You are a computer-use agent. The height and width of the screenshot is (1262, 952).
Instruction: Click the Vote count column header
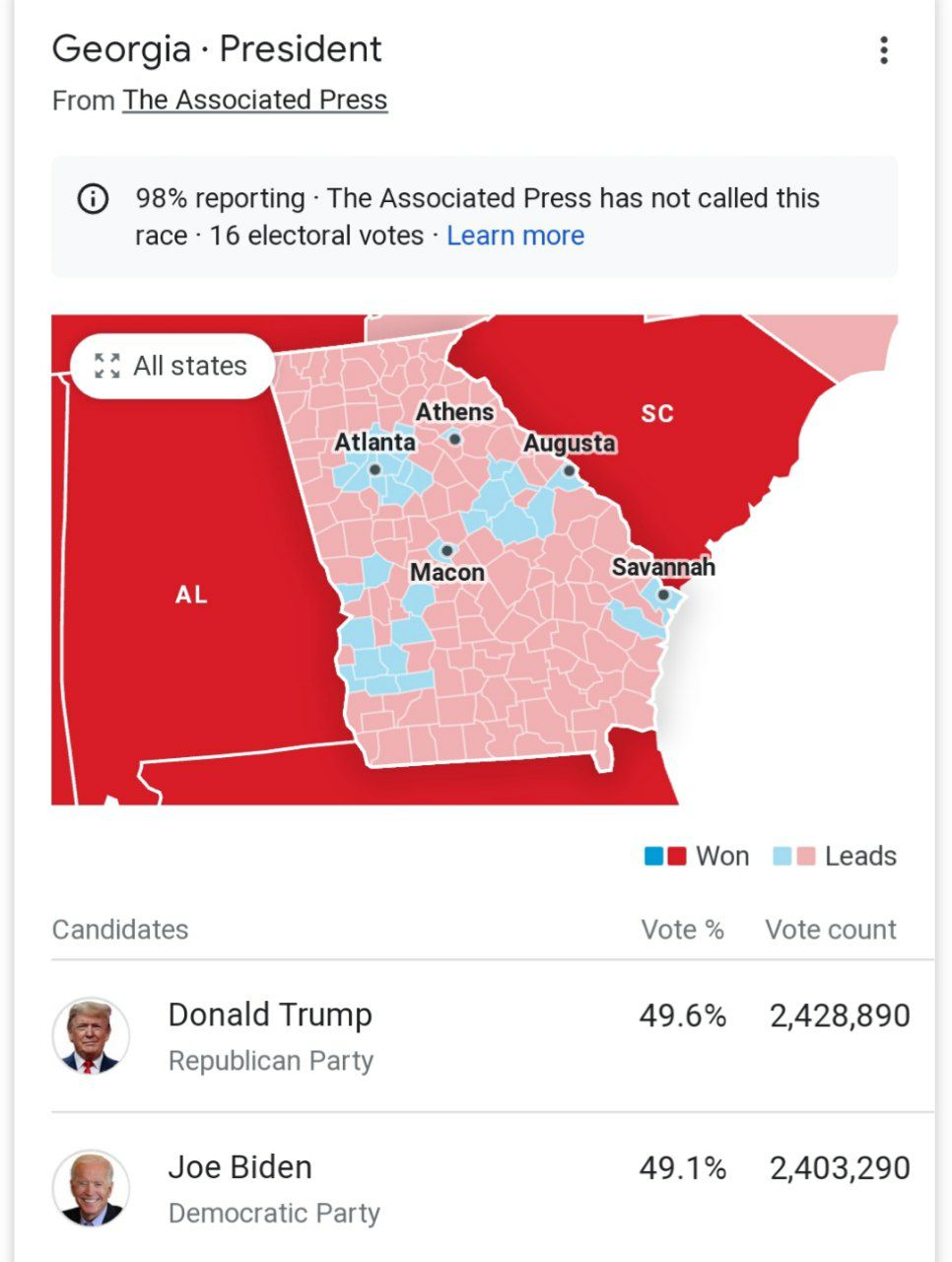tap(830, 930)
